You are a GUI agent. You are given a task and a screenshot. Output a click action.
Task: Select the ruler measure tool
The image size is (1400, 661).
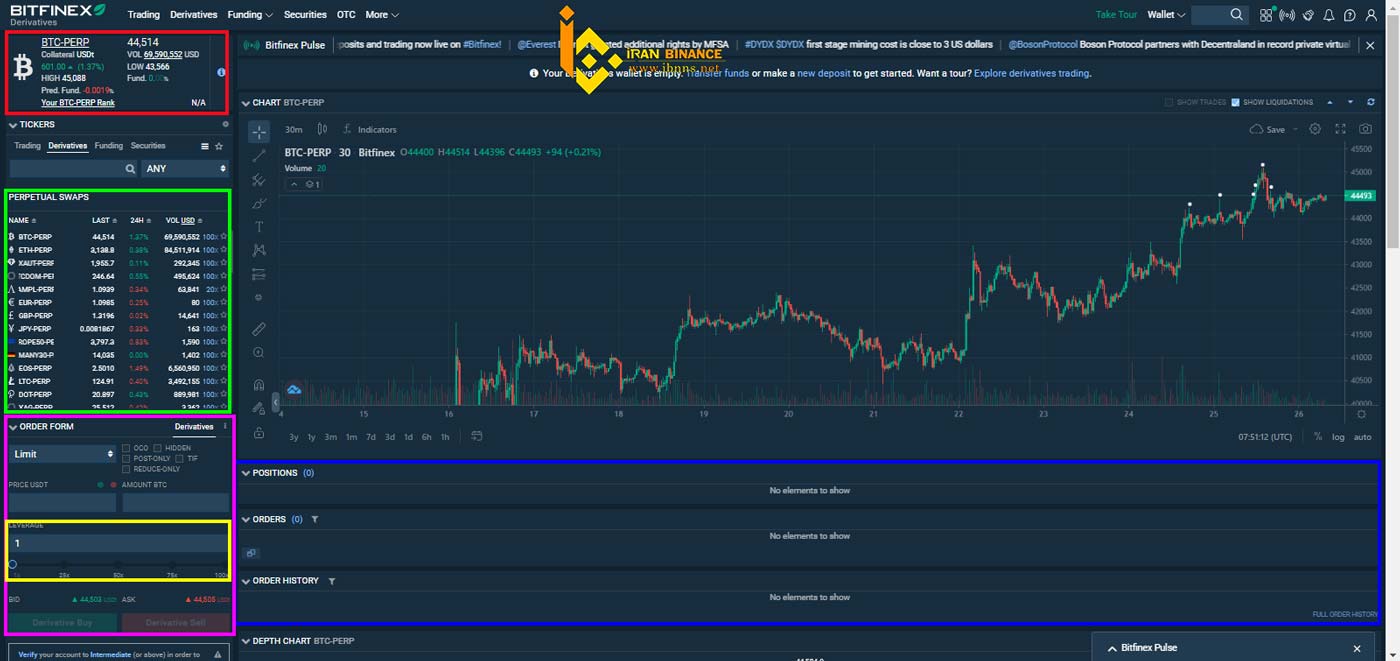point(259,329)
